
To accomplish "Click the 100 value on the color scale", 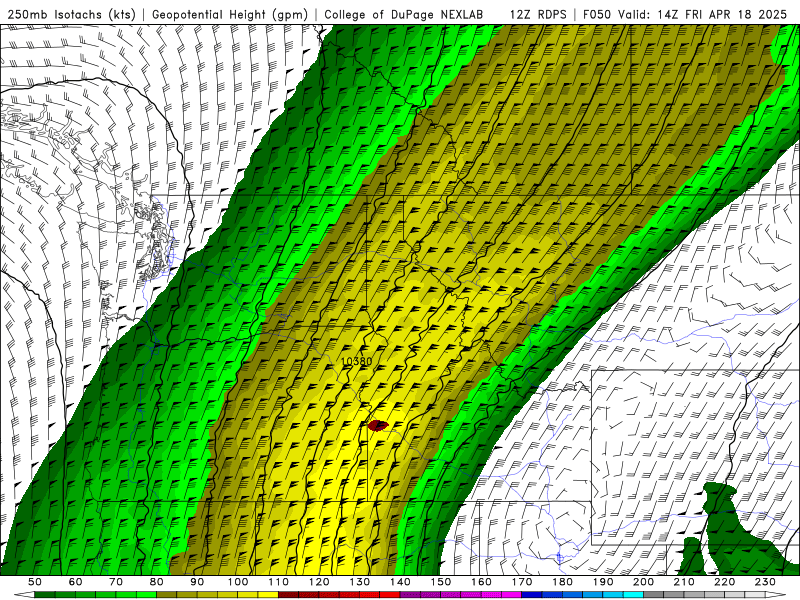I will pyautogui.click(x=238, y=582).
